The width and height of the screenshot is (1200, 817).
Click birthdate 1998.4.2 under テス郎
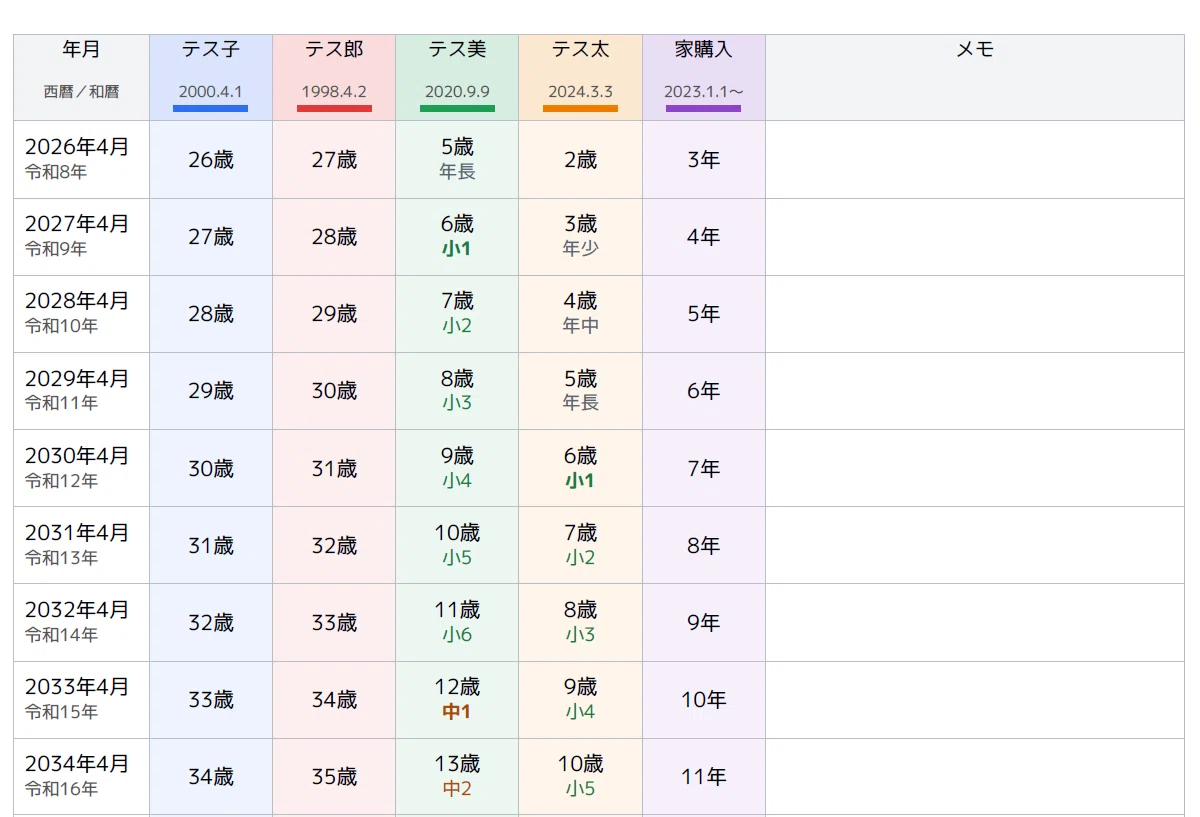coord(334,92)
